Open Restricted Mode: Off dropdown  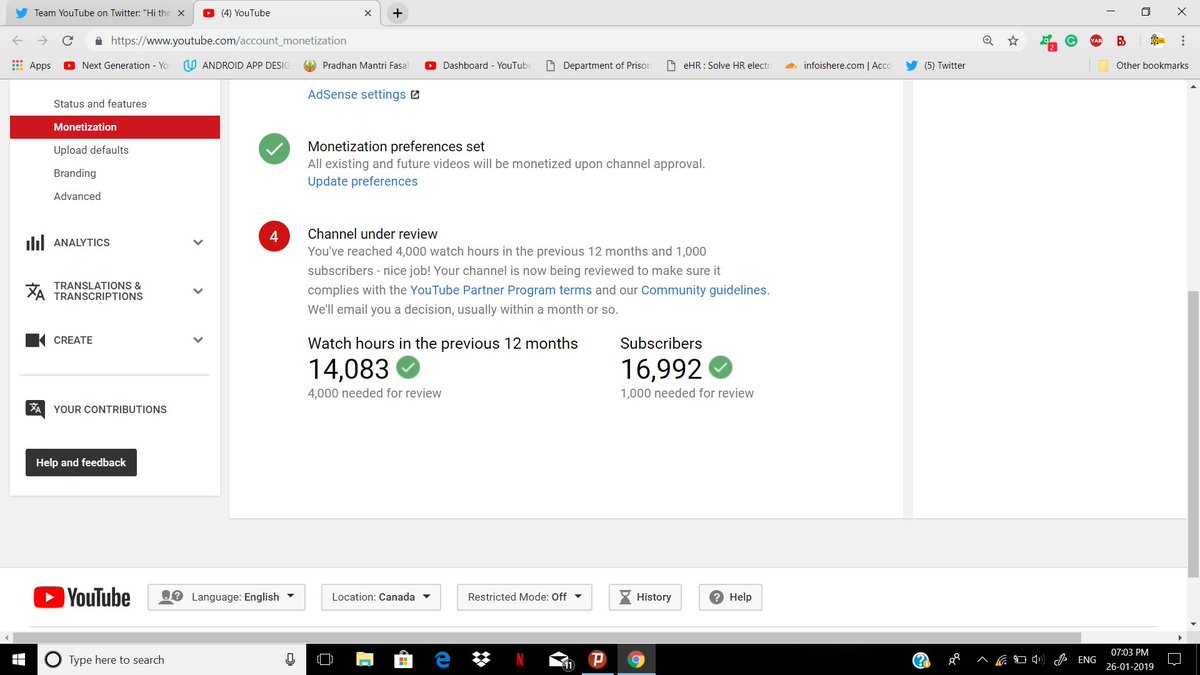[525, 597]
